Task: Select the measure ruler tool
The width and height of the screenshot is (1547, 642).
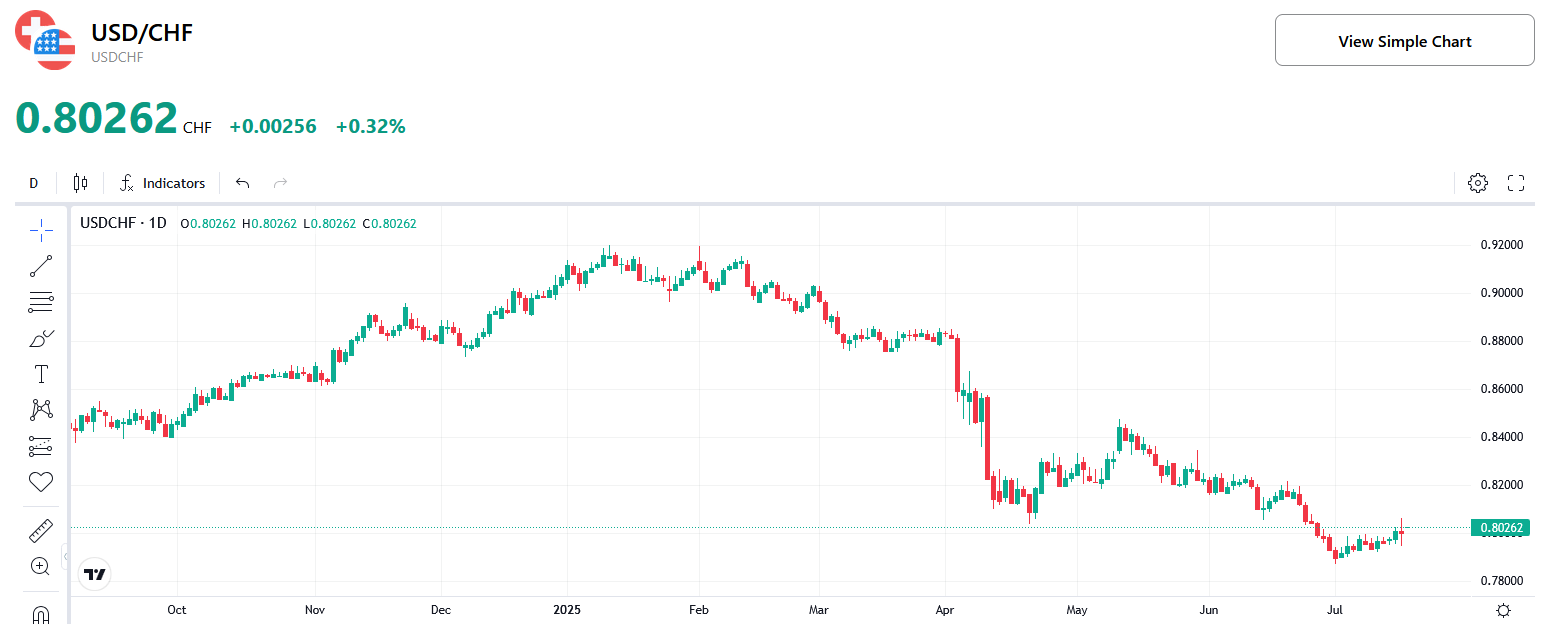Action: (x=40, y=529)
